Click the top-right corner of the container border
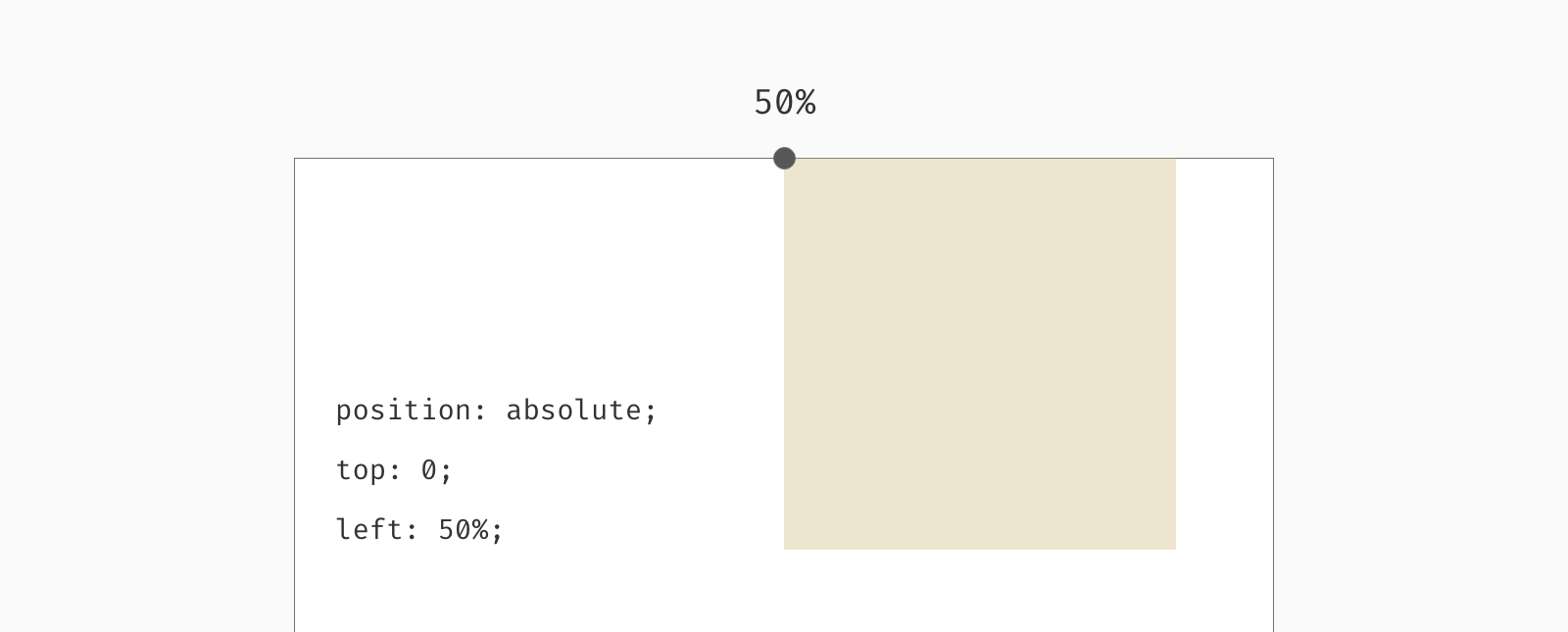This screenshot has width=1568, height=632. pos(1273,159)
